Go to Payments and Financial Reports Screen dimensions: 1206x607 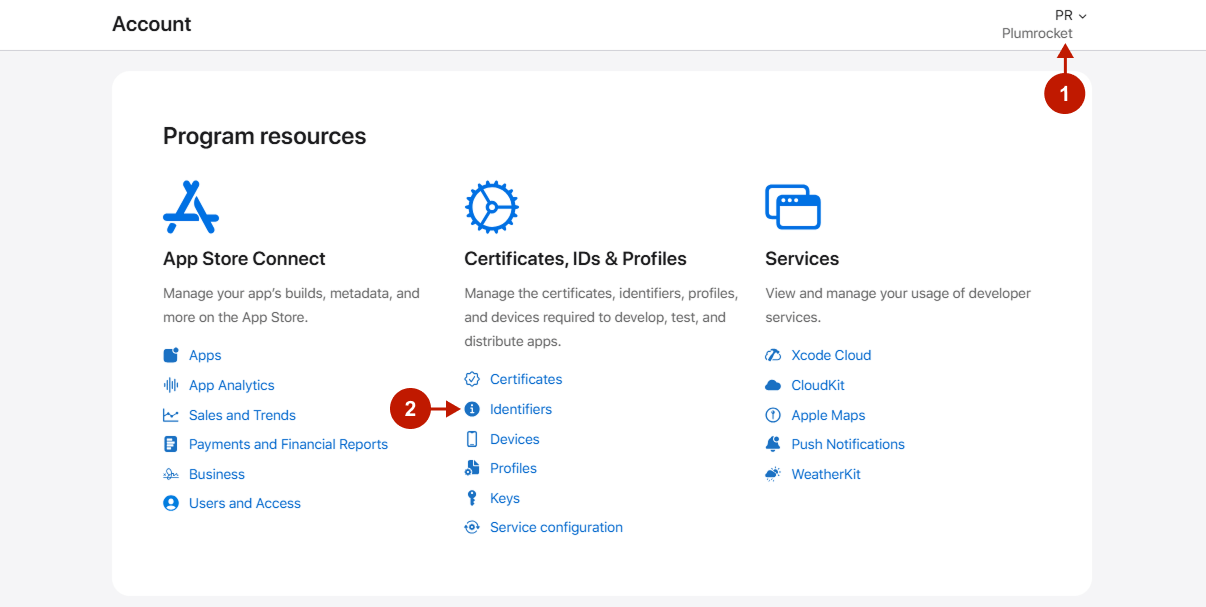tap(288, 444)
